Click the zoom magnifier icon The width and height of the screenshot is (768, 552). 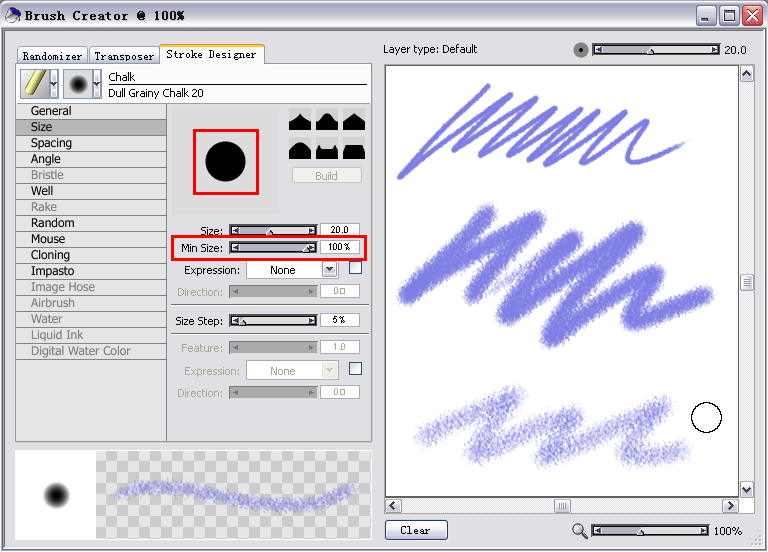pyautogui.click(x=580, y=531)
